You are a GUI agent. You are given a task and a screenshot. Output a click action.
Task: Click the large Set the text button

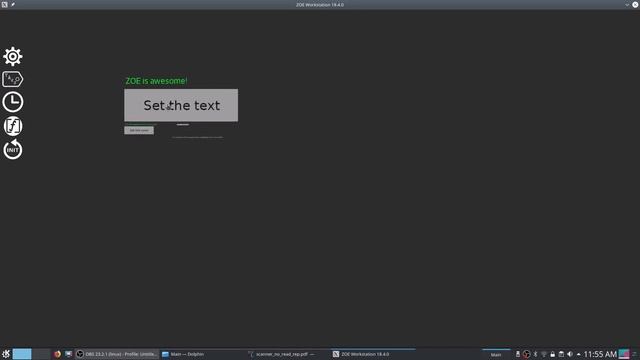(x=181, y=105)
